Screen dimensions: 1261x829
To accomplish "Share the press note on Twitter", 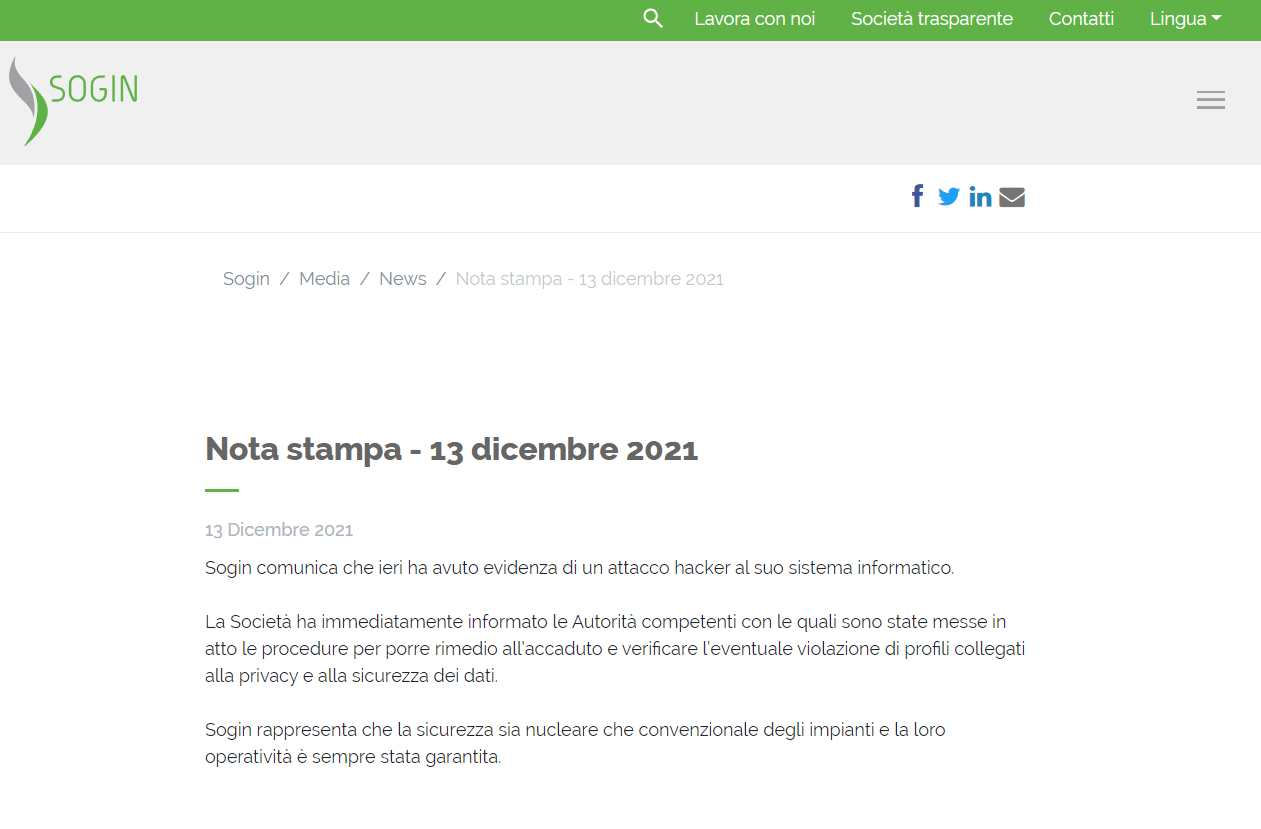I will (x=948, y=197).
